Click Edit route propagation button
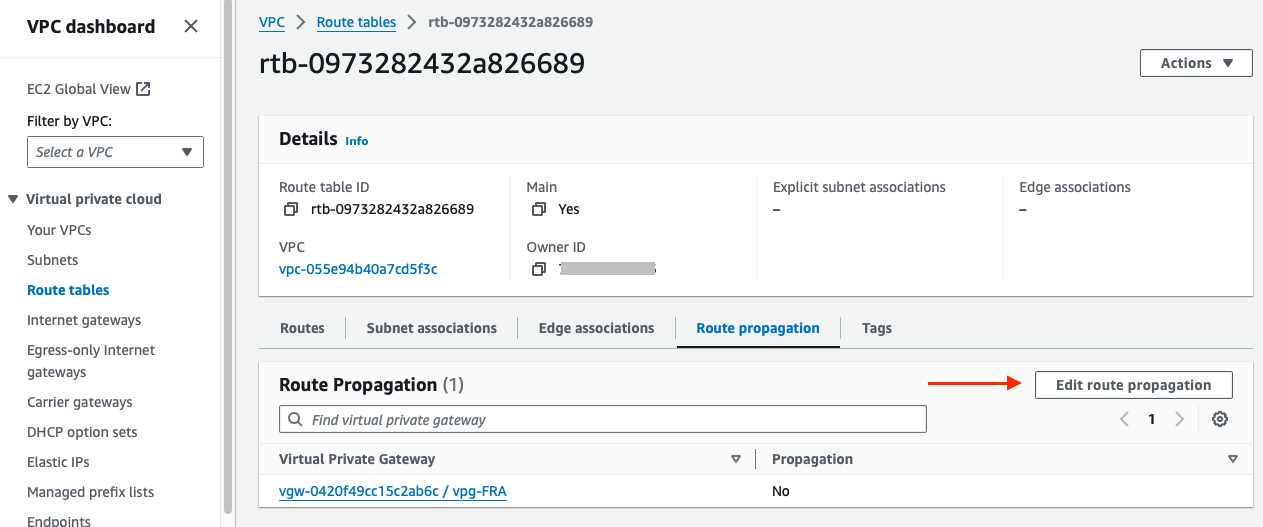Image resolution: width=1263 pixels, height=527 pixels. click(x=1133, y=385)
